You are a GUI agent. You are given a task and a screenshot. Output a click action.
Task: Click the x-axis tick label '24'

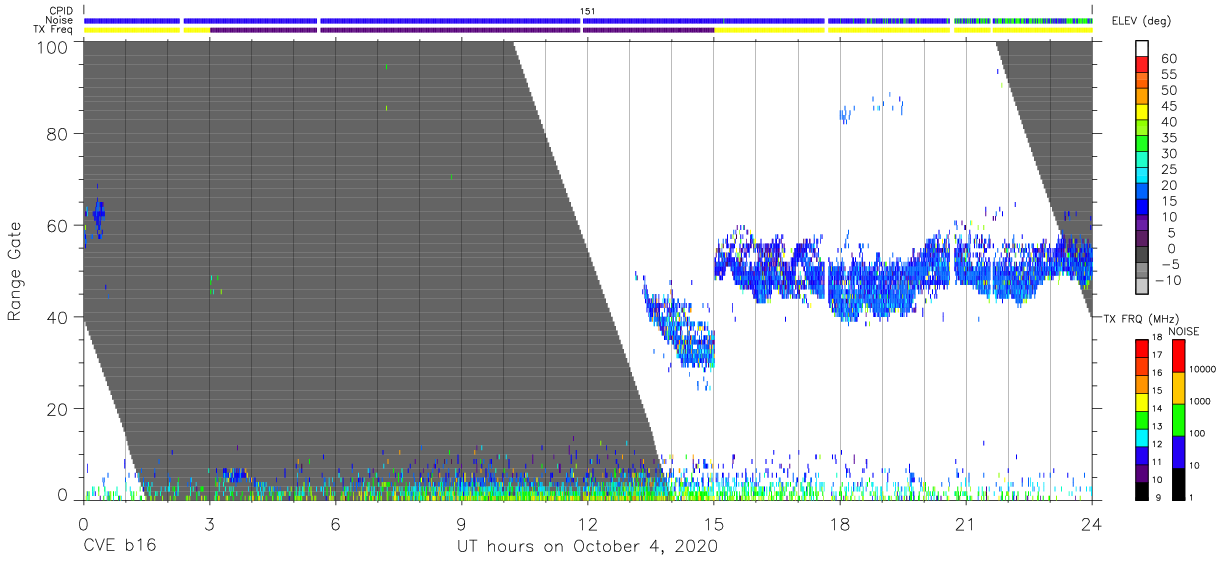(1091, 523)
